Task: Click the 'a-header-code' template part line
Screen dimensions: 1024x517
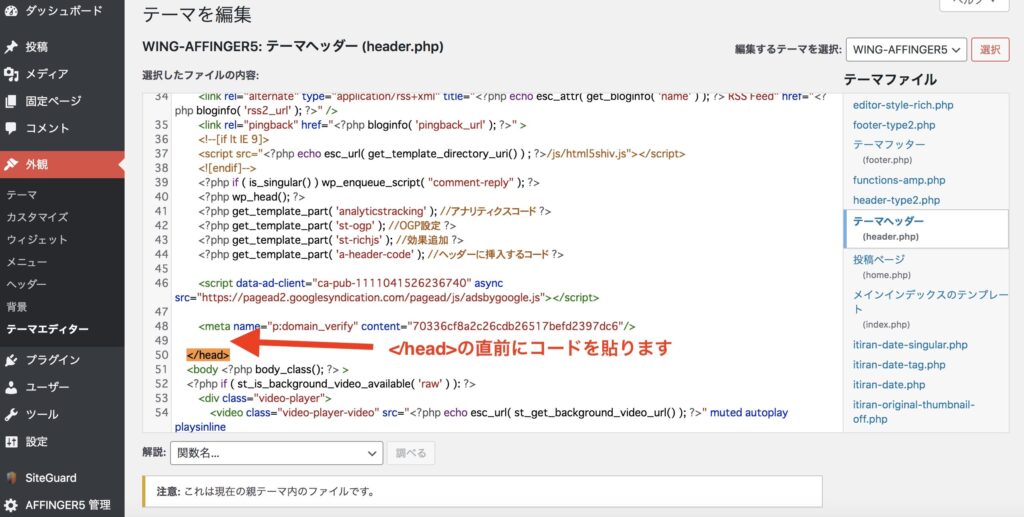Action: 381,254
